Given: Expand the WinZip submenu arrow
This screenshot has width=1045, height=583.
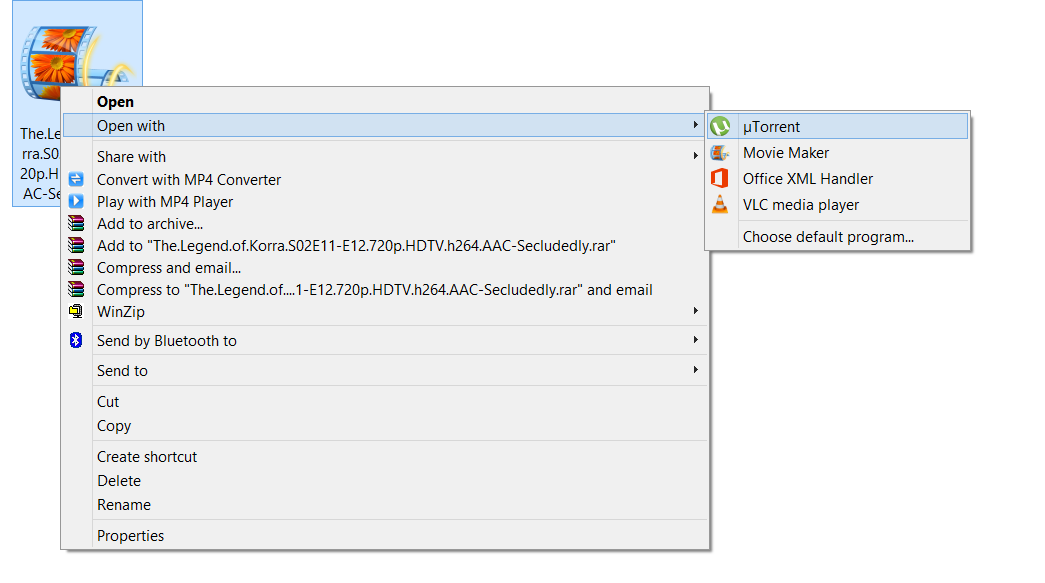Looking at the screenshot, I should (695, 310).
